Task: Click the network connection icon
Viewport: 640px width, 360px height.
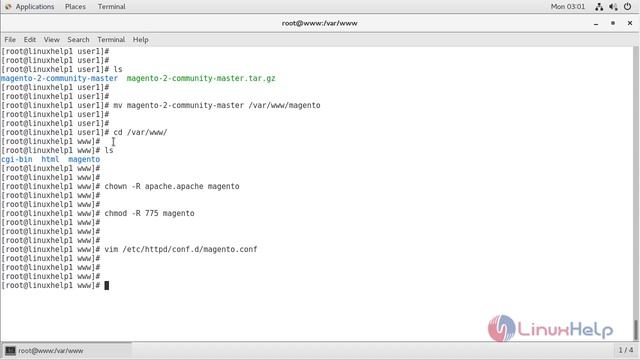Action: 599,7
